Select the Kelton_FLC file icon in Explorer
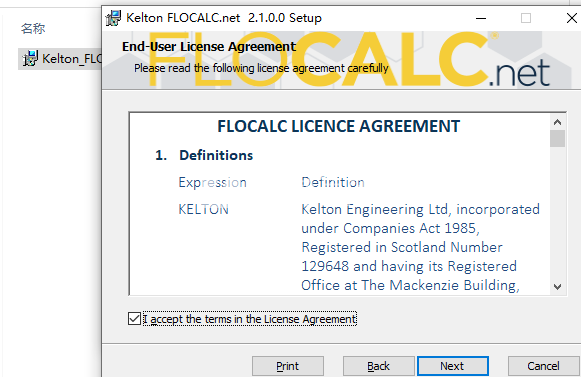 (30, 59)
